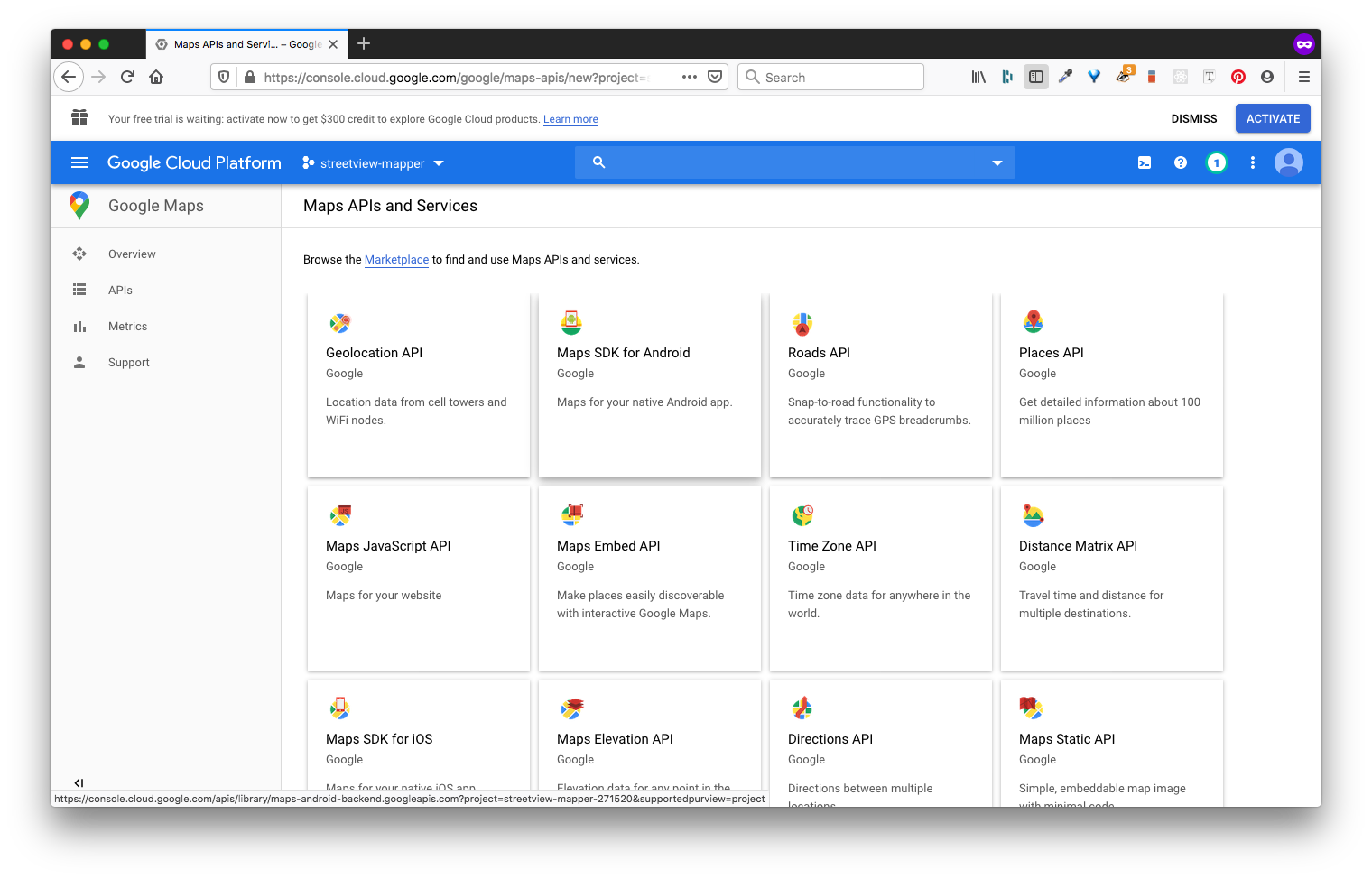The height and width of the screenshot is (879, 1372).
Task: Click the help question mark icon
Action: click(1180, 163)
